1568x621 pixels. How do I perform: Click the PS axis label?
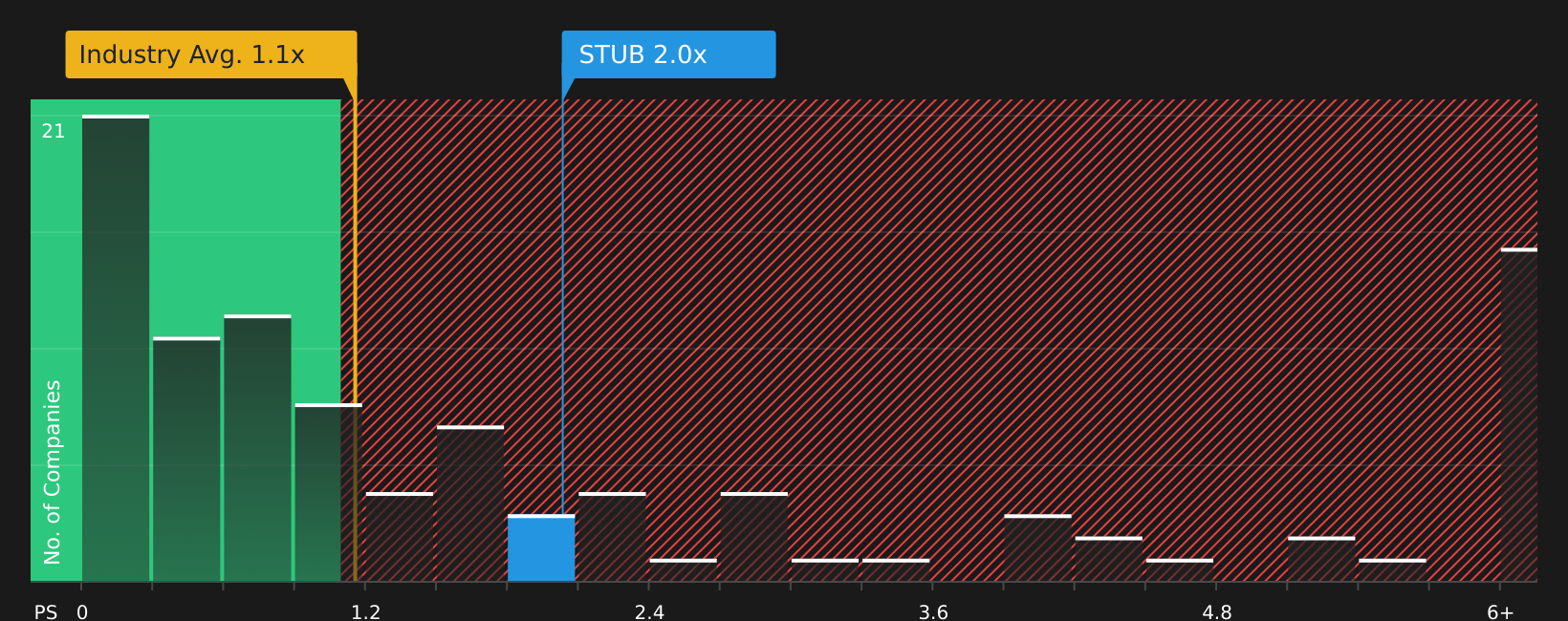point(46,612)
